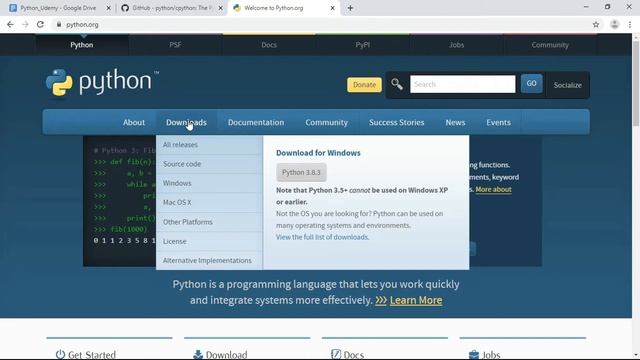Click the Get Started power icon
Viewport: 640px width, 360px height.
pyautogui.click(x=60, y=354)
